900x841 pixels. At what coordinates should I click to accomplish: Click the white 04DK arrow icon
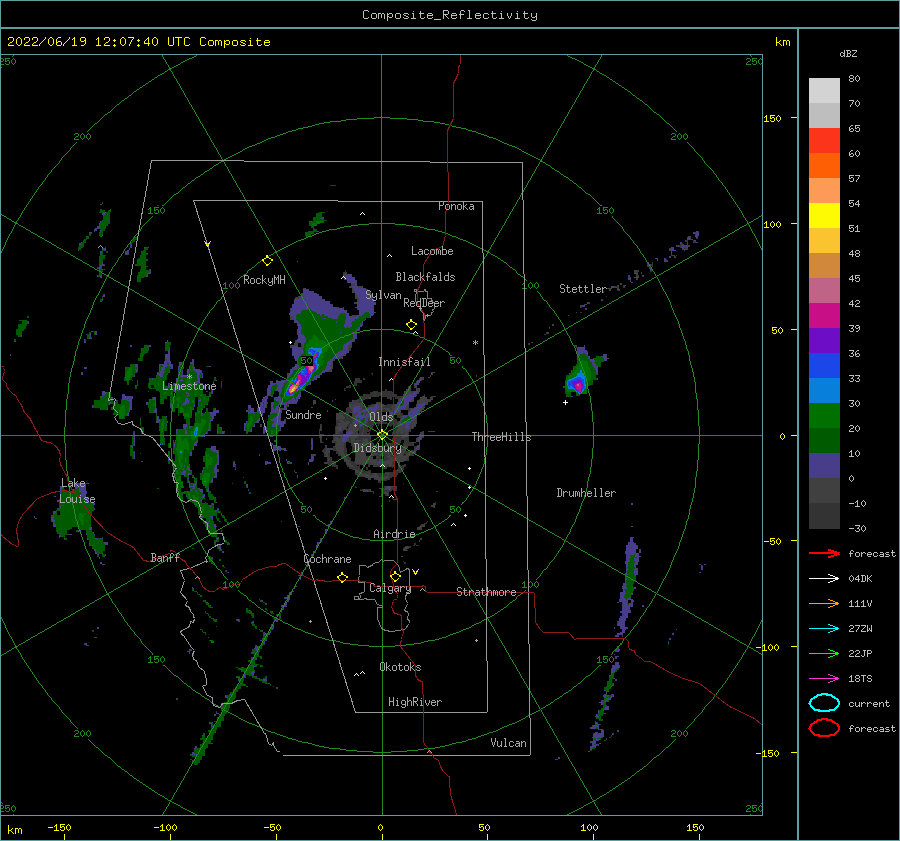[824, 578]
